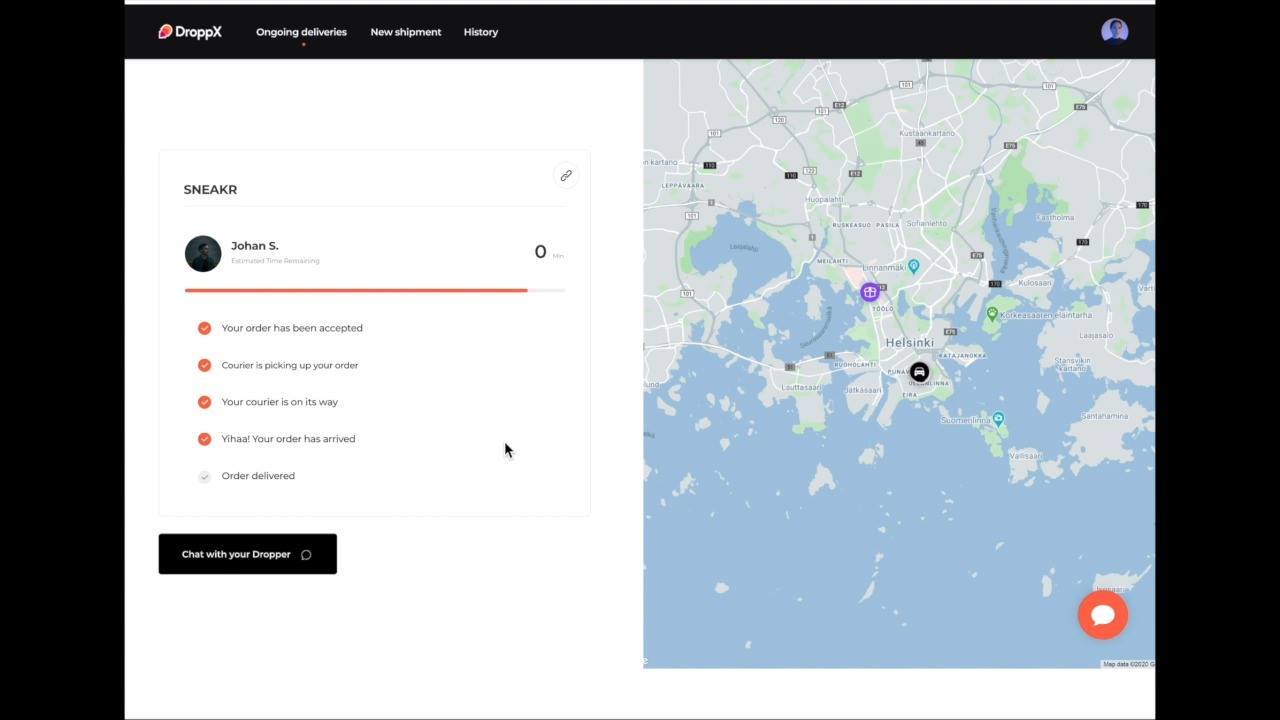Click the 'courier is on its way' checkmark
Image resolution: width=1280 pixels, height=720 pixels.
point(204,402)
